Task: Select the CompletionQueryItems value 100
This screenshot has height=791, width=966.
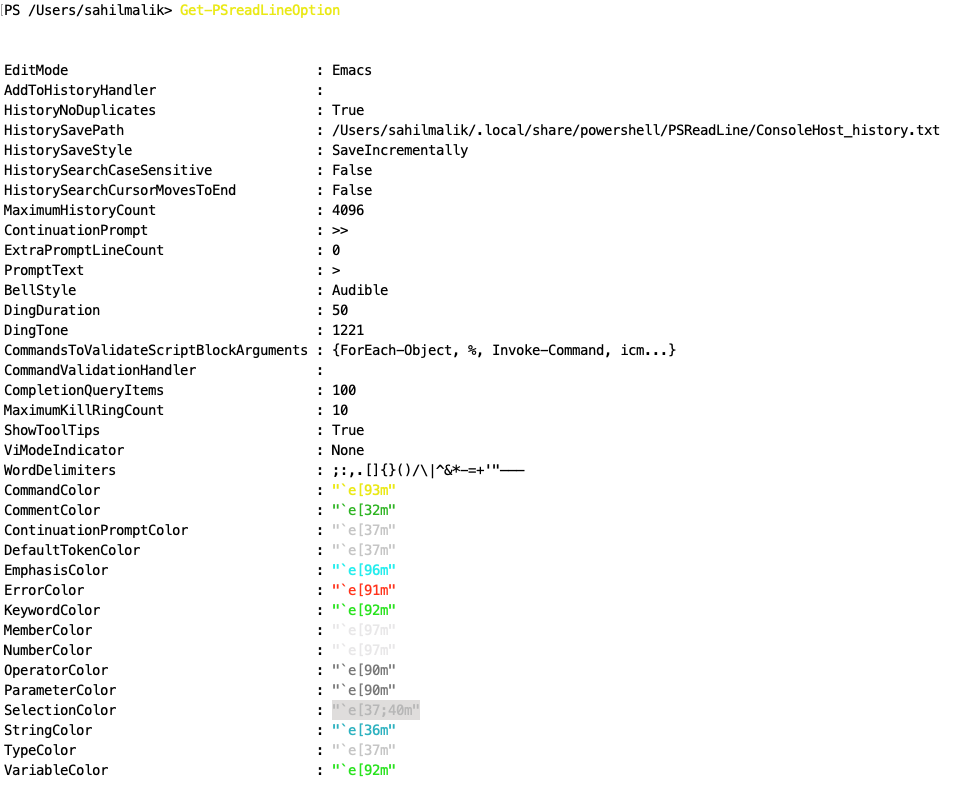Action: [344, 390]
